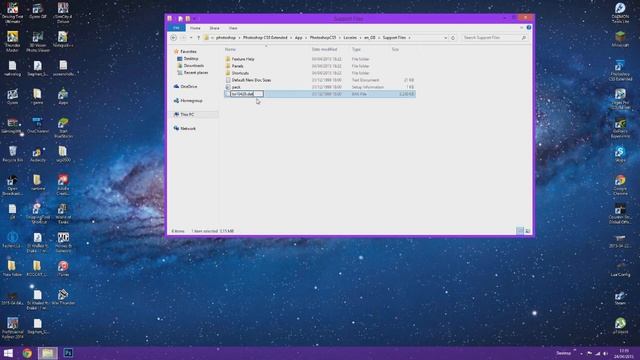This screenshot has height=360, width=640.
Task: Click the Back navigation arrow
Action: [x=173, y=38]
